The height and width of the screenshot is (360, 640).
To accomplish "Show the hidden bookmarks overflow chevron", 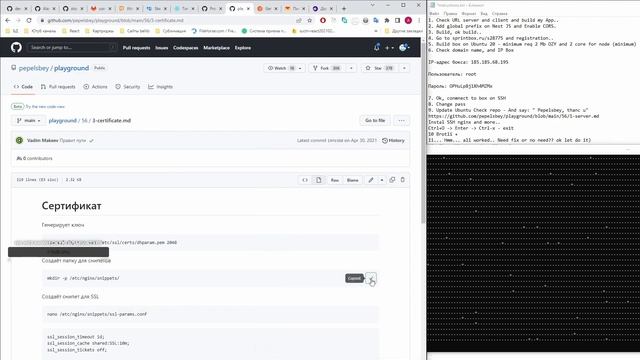I will [376, 31].
